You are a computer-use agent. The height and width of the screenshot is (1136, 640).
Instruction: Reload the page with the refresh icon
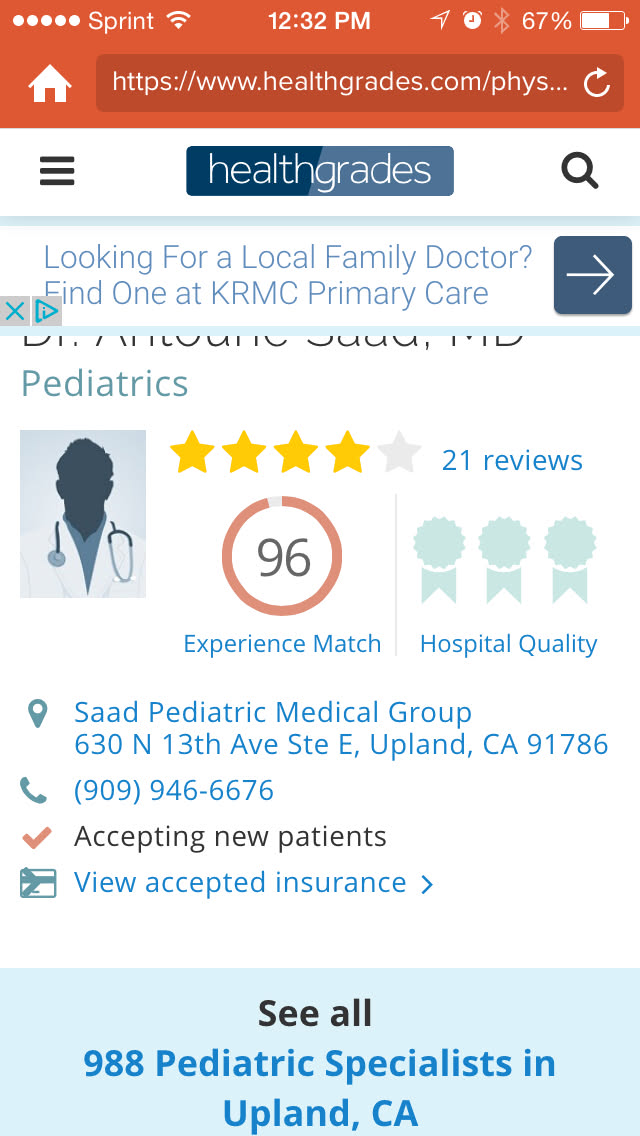point(596,83)
